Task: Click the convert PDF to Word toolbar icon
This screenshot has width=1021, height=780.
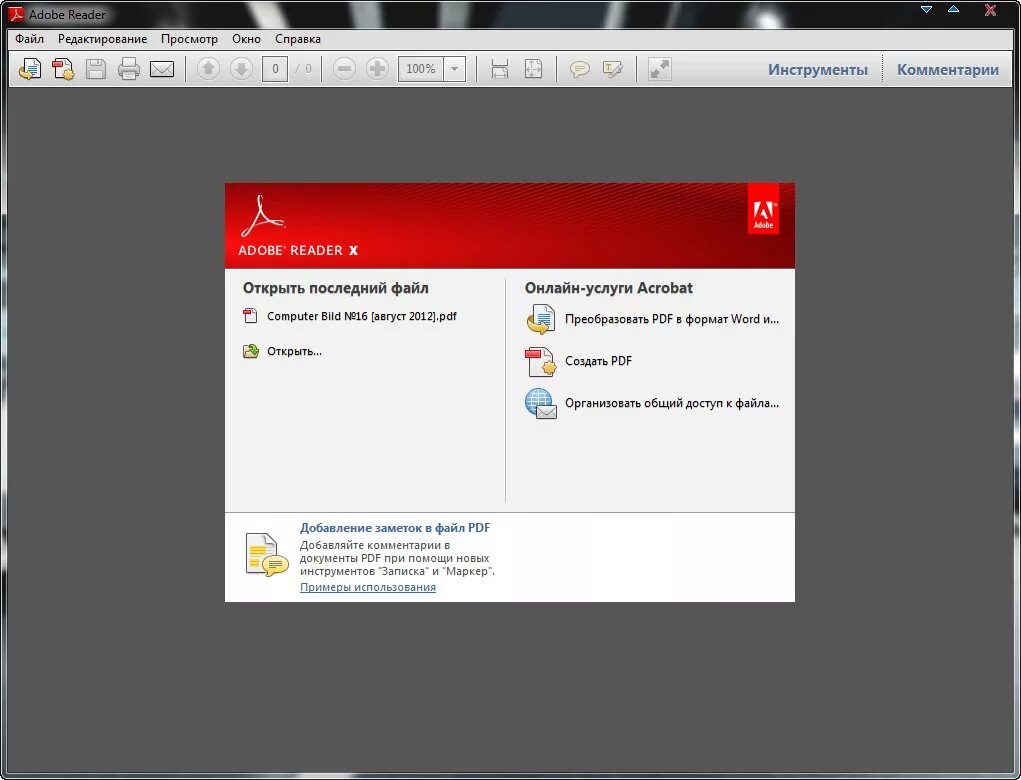Action: (30, 68)
